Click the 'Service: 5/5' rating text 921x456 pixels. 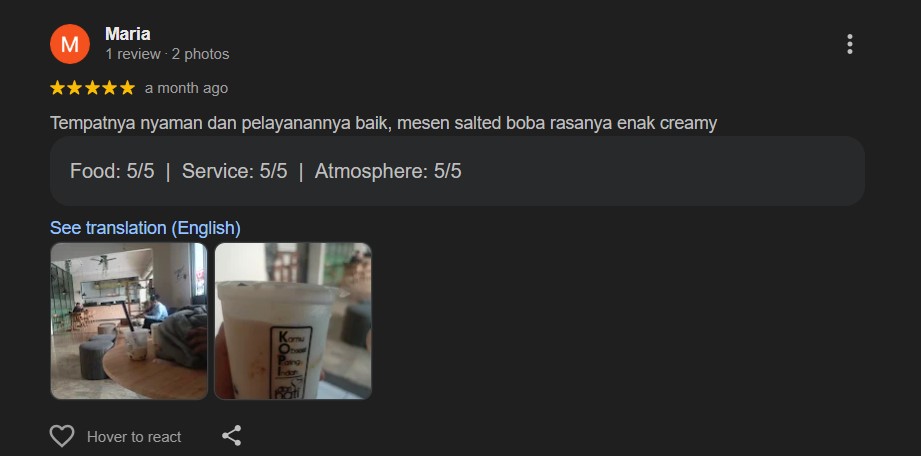[234, 172]
